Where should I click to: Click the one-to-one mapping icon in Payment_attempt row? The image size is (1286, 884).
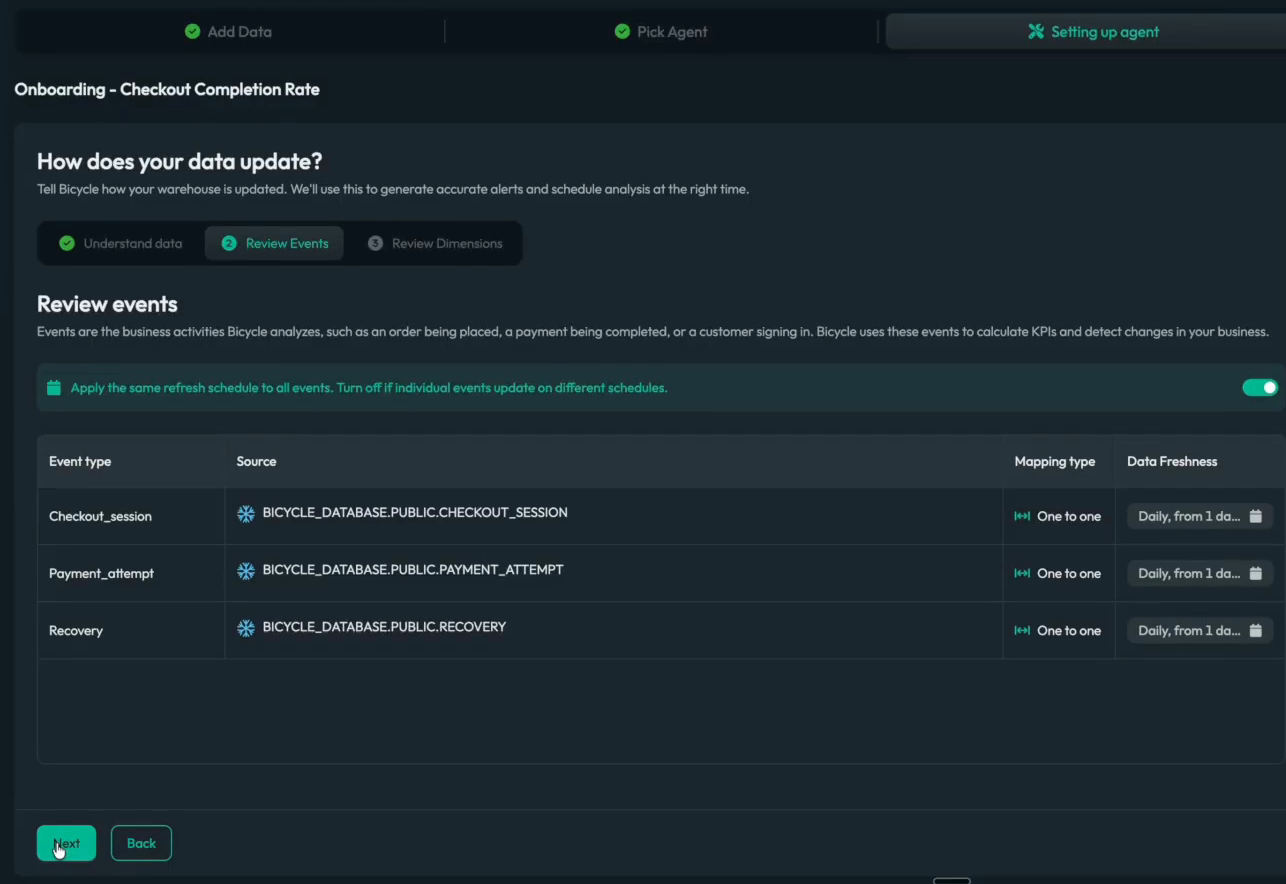(x=1022, y=574)
